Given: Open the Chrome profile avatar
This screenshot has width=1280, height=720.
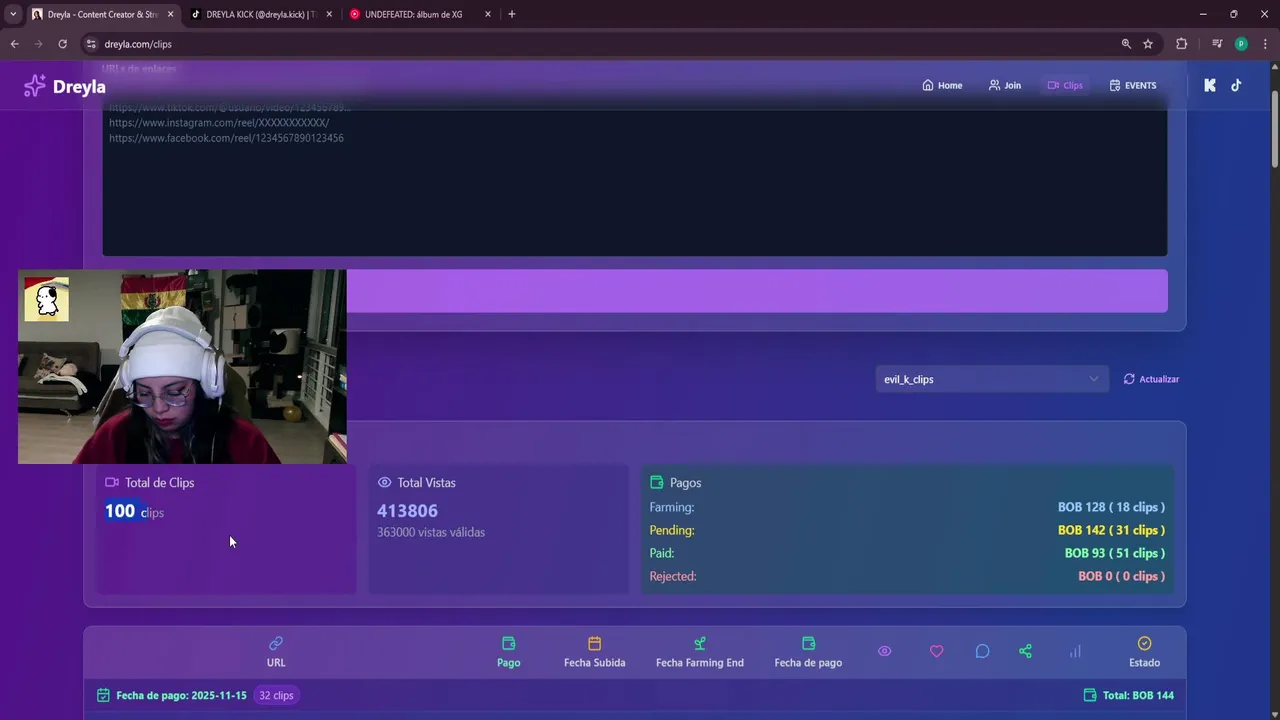Looking at the screenshot, I should (1241, 44).
